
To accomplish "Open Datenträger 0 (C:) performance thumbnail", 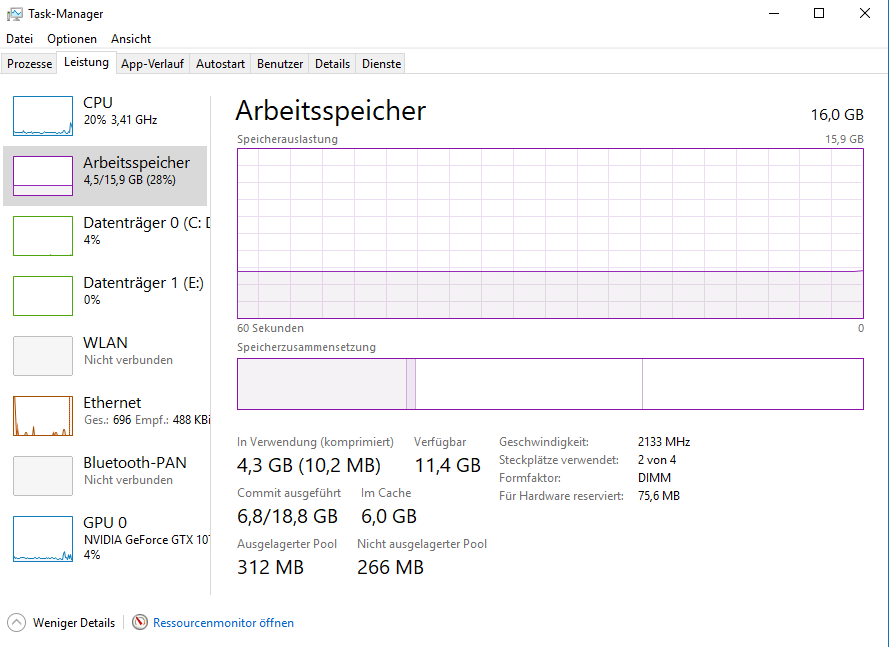I will click(x=43, y=236).
